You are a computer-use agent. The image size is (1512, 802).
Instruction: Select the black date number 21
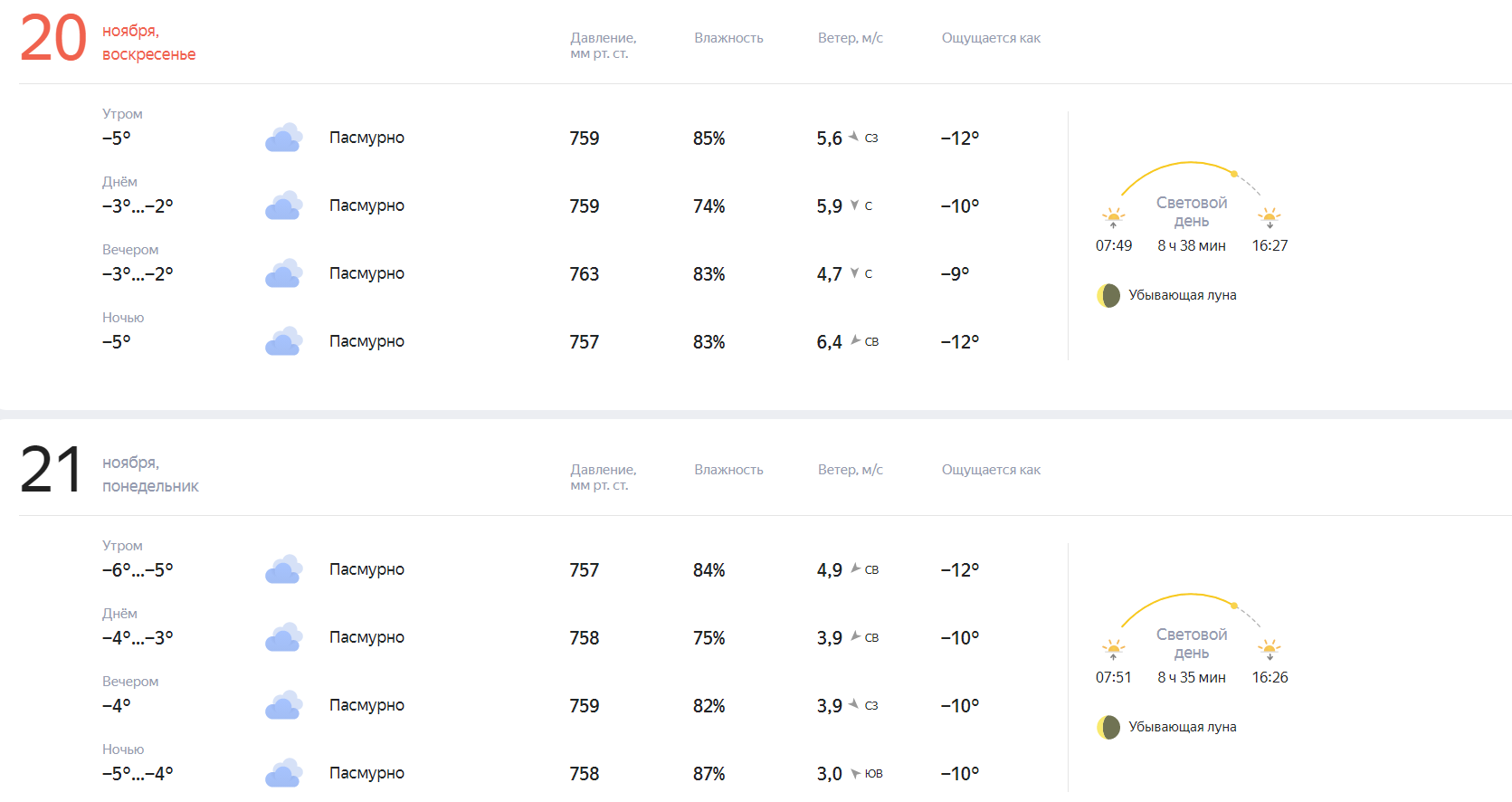point(52,471)
